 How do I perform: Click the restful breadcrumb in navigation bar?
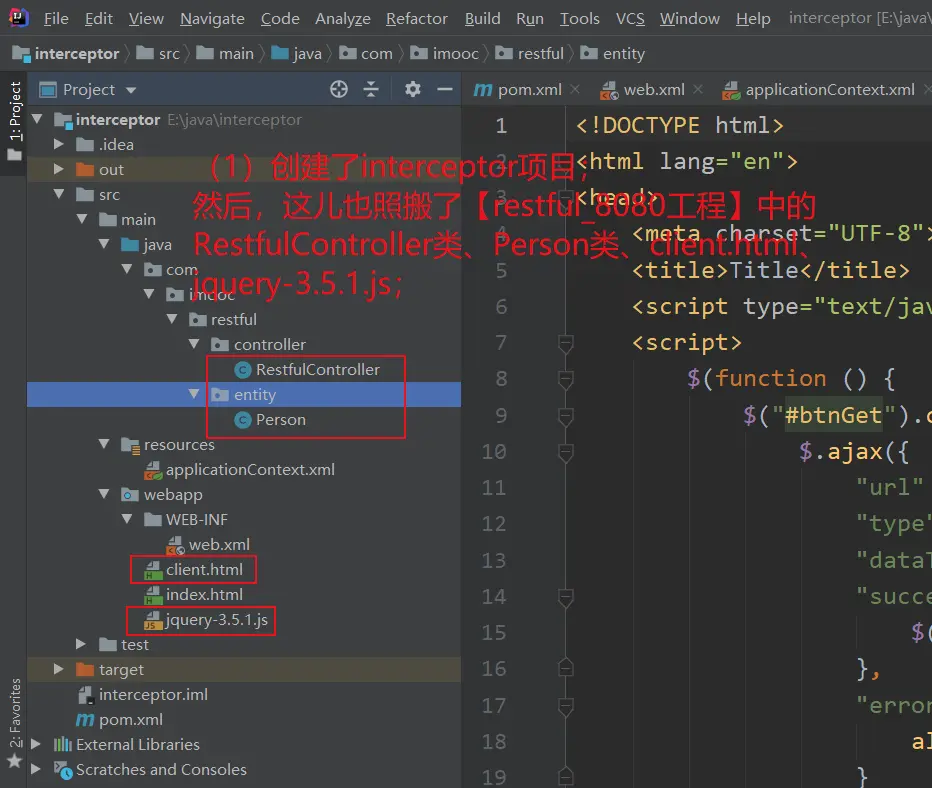point(540,54)
